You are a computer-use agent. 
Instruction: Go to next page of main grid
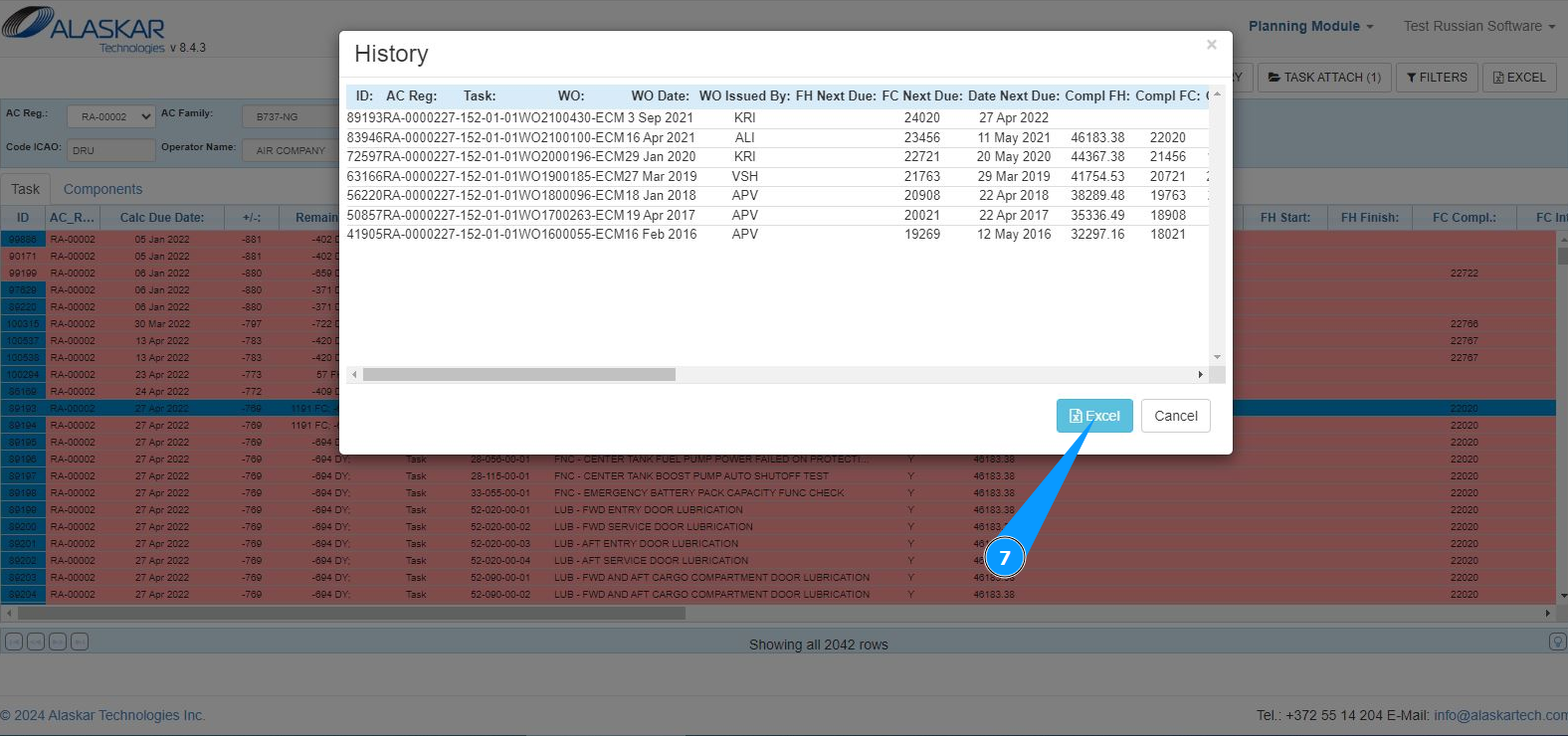pyautogui.click(x=58, y=642)
